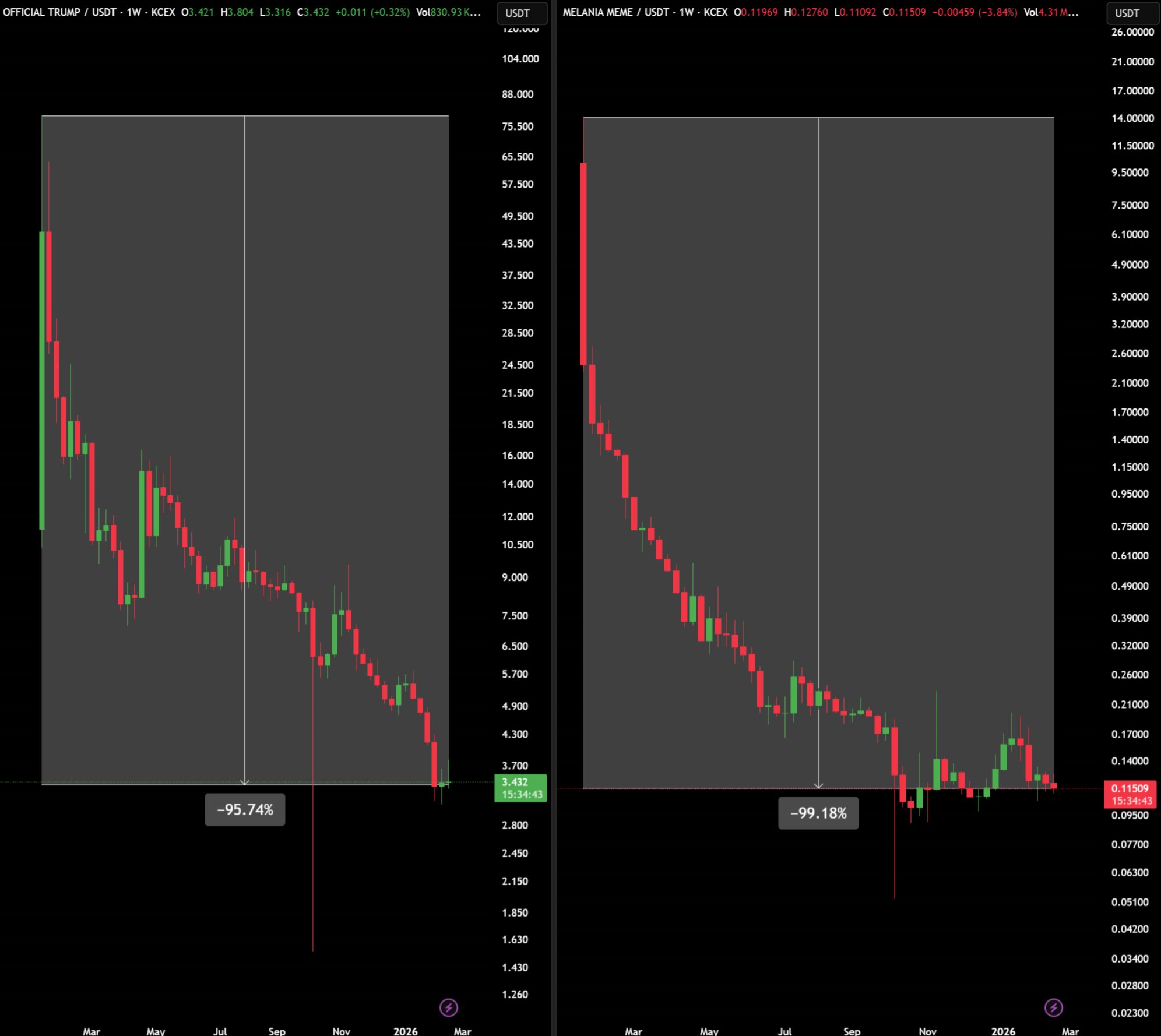
Task: Click the 2026 label on MELANIA time axis
Action: click(x=1003, y=1031)
